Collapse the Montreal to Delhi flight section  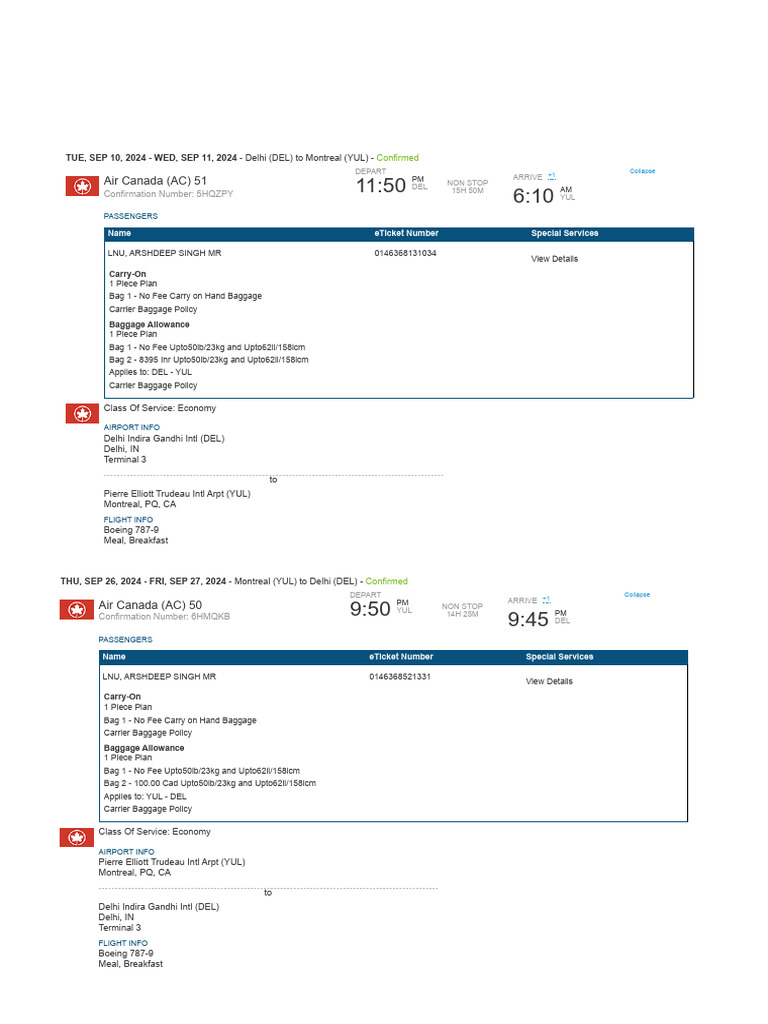point(637,595)
